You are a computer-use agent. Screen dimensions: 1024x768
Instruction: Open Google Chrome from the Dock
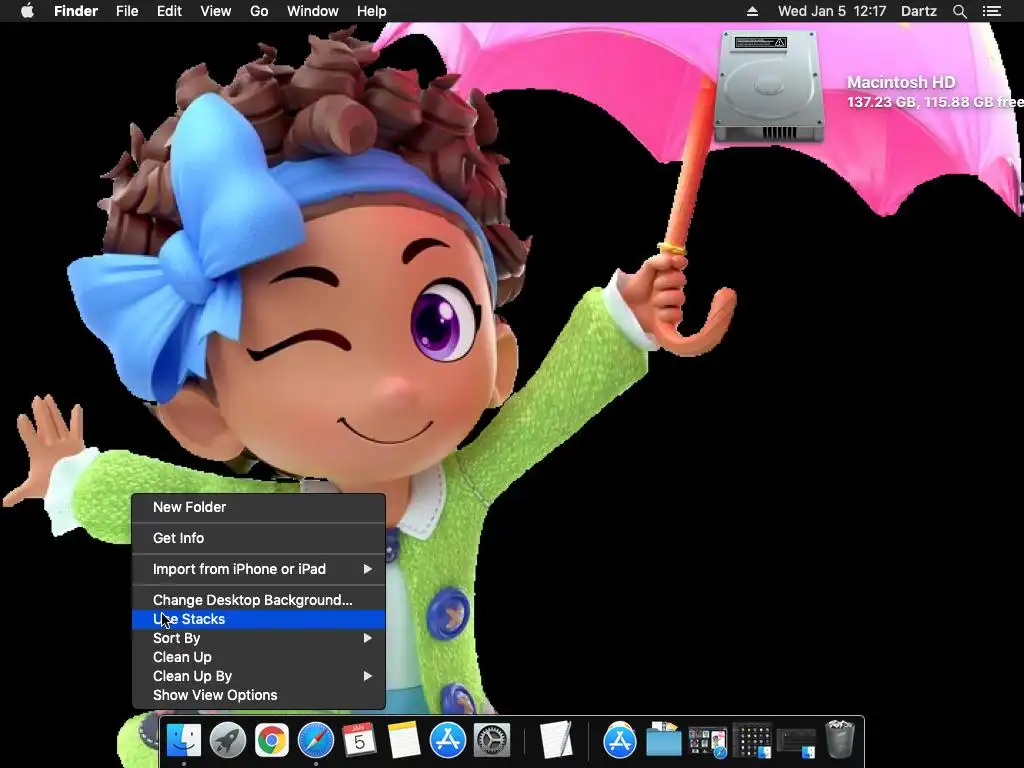[272, 740]
